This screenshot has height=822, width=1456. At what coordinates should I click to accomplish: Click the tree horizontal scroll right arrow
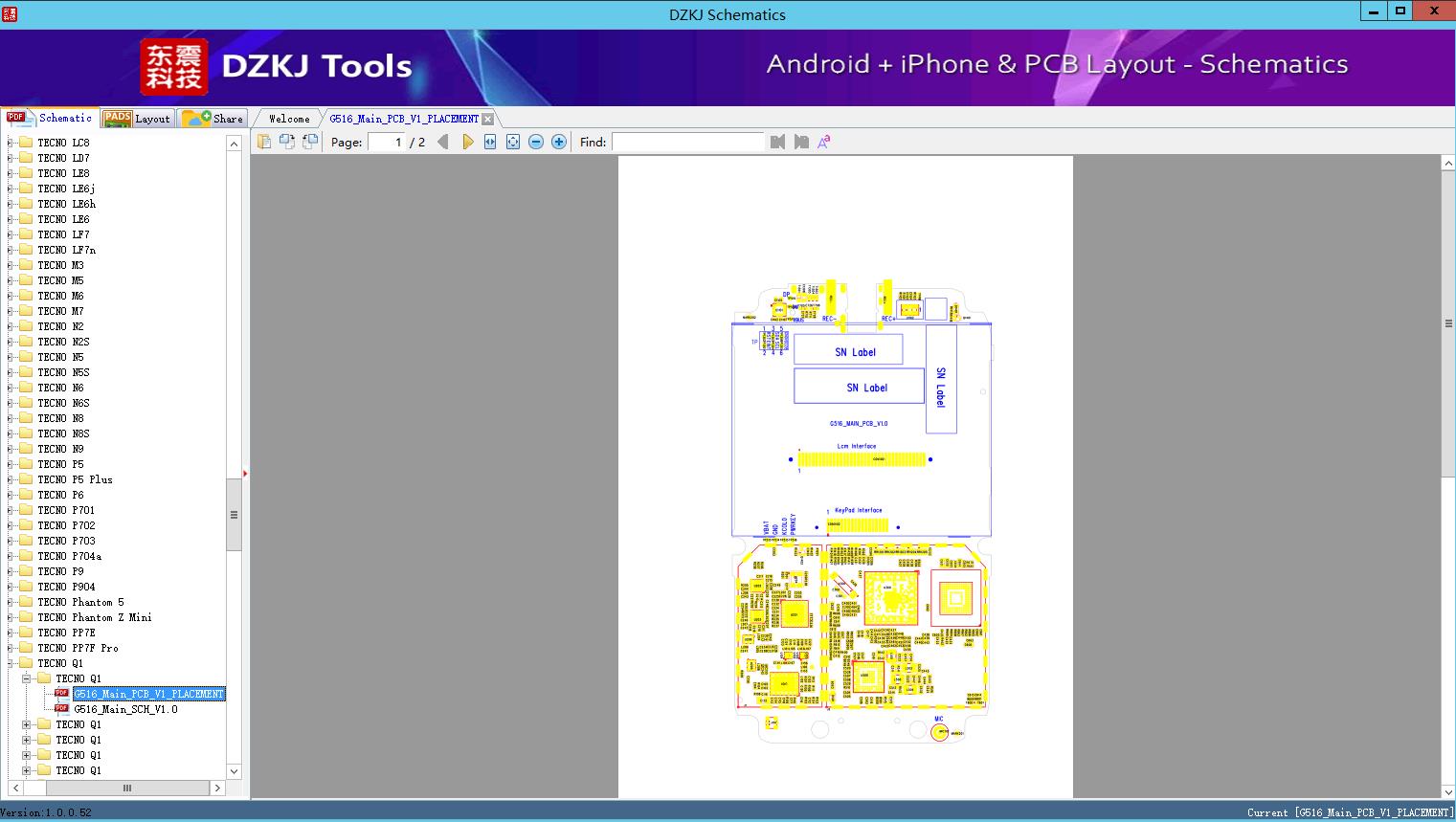click(x=217, y=788)
